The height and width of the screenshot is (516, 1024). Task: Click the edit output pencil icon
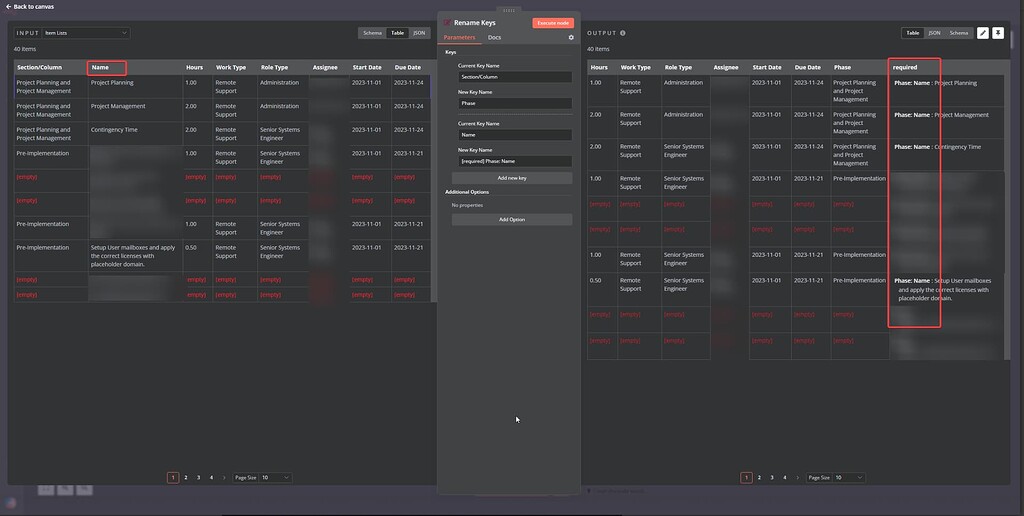tap(982, 33)
